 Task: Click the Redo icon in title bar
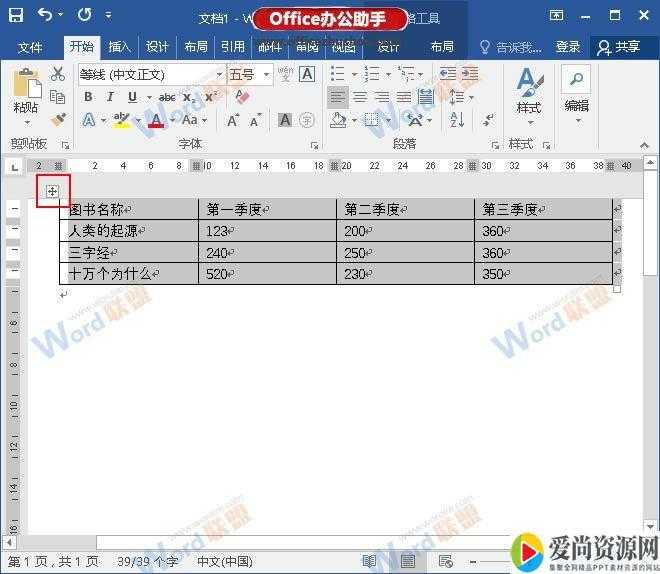coord(84,15)
